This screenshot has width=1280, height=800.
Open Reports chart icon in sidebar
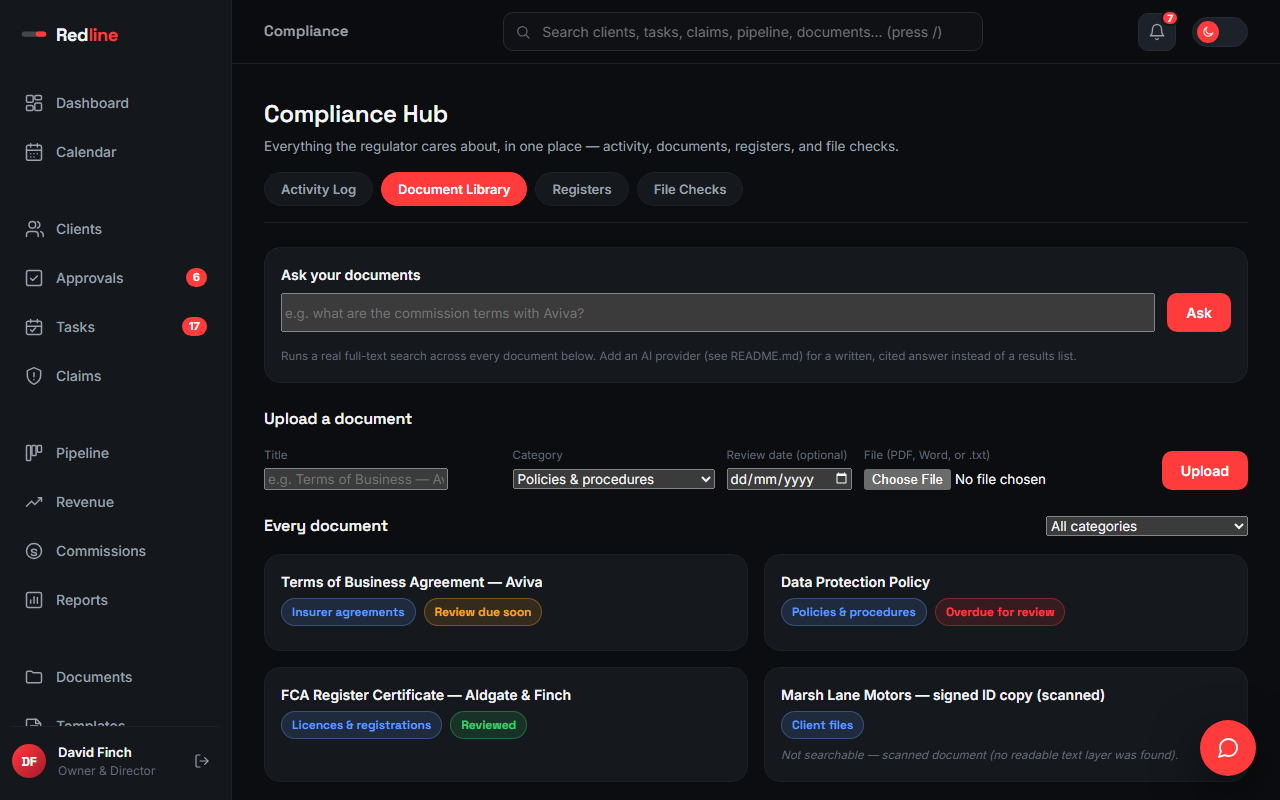34,600
